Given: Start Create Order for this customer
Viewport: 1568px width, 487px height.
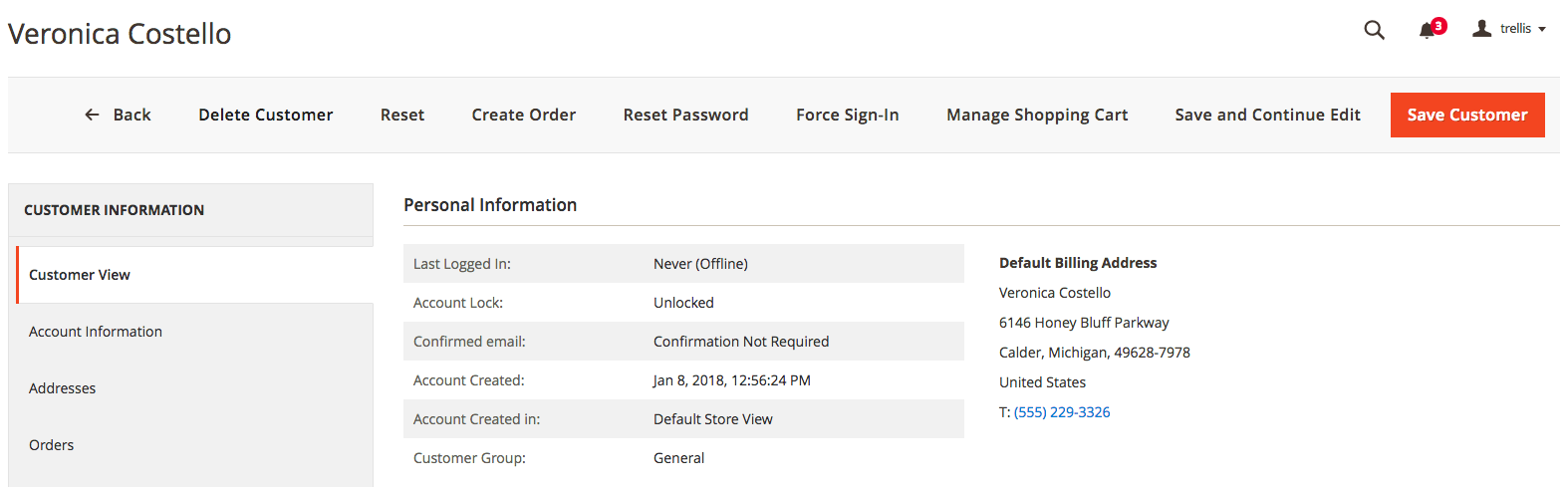Looking at the screenshot, I should (x=524, y=115).
